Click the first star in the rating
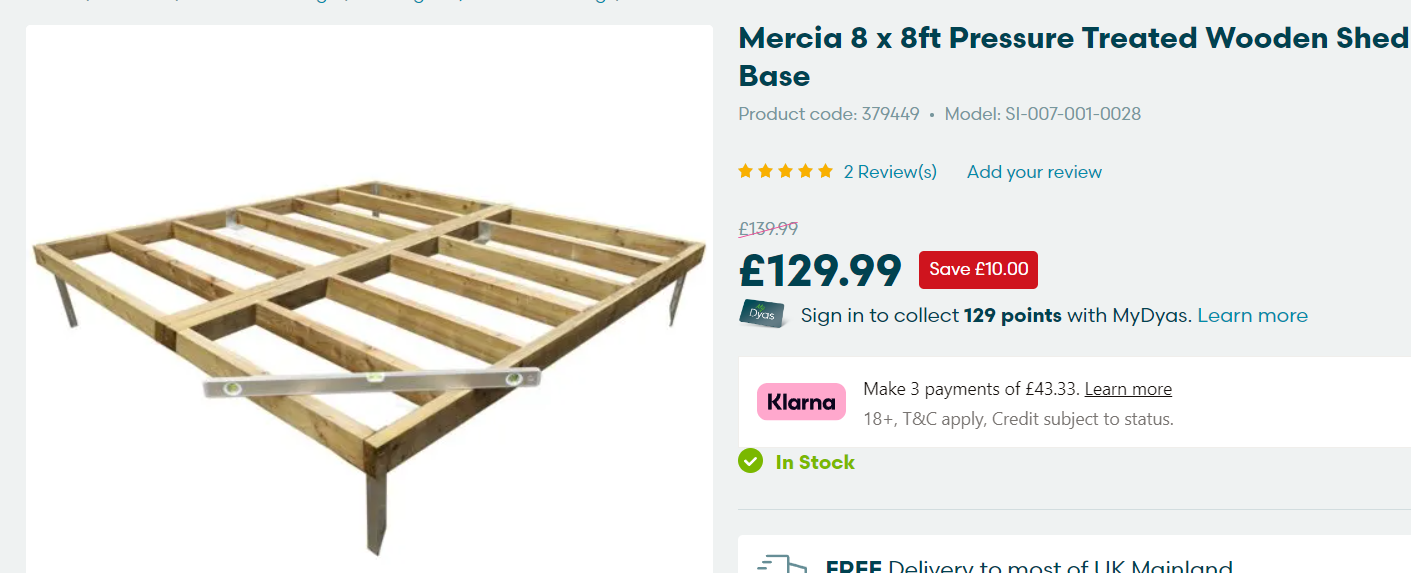The width and height of the screenshot is (1411, 573). pyautogui.click(x=745, y=172)
